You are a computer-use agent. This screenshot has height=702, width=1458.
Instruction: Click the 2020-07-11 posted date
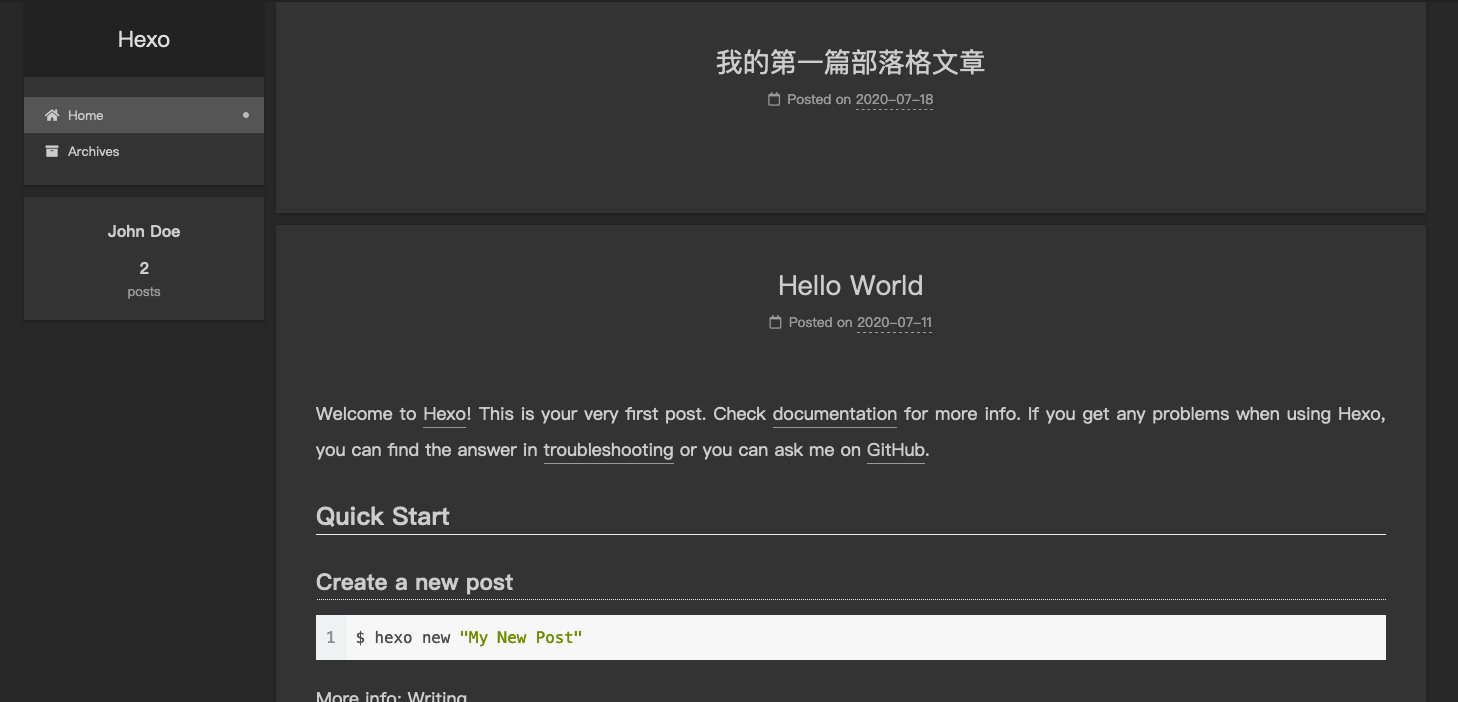[894, 323]
